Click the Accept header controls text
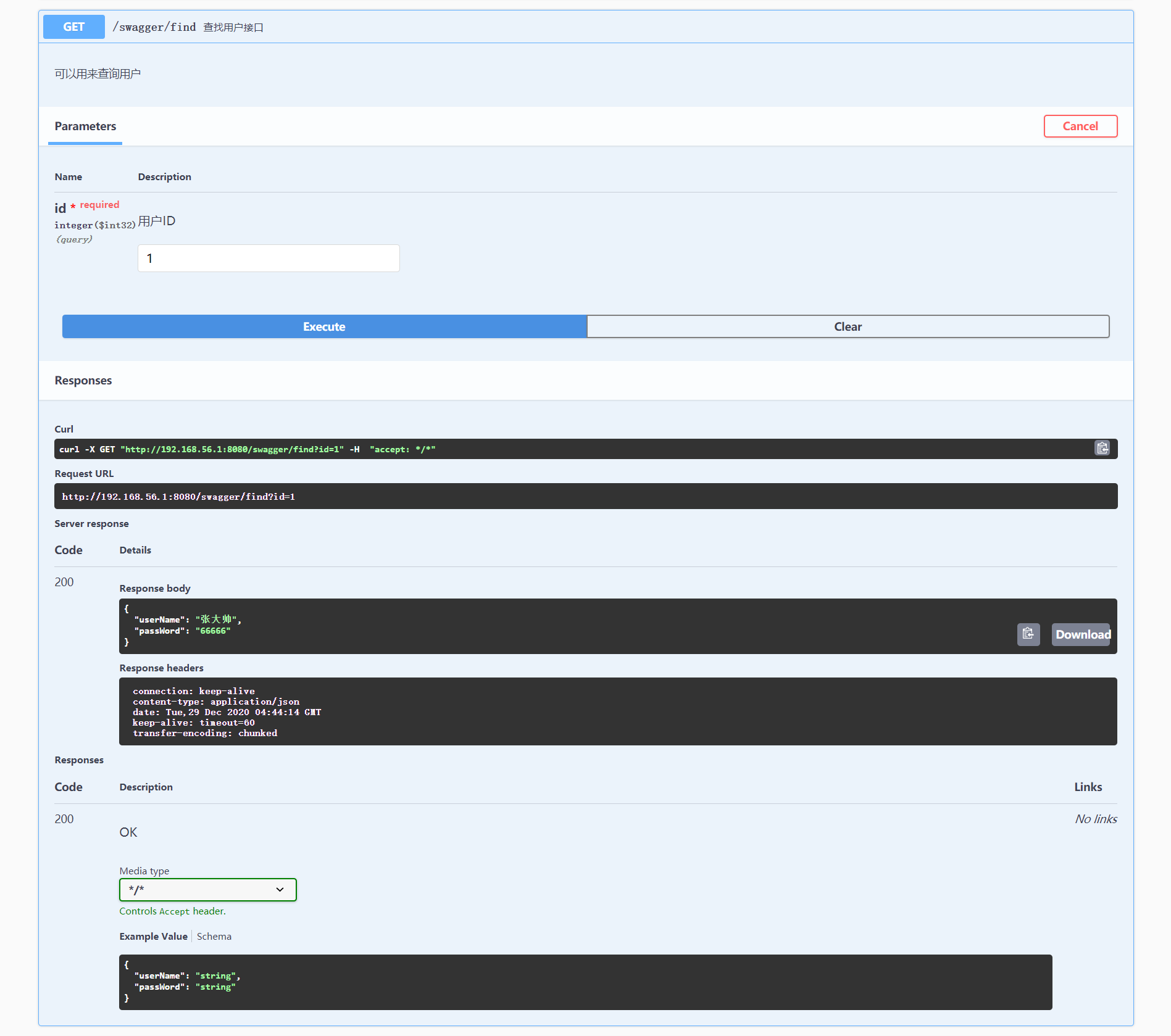Image resolution: width=1171 pixels, height=1036 pixels. pyautogui.click(x=172, y=911)
